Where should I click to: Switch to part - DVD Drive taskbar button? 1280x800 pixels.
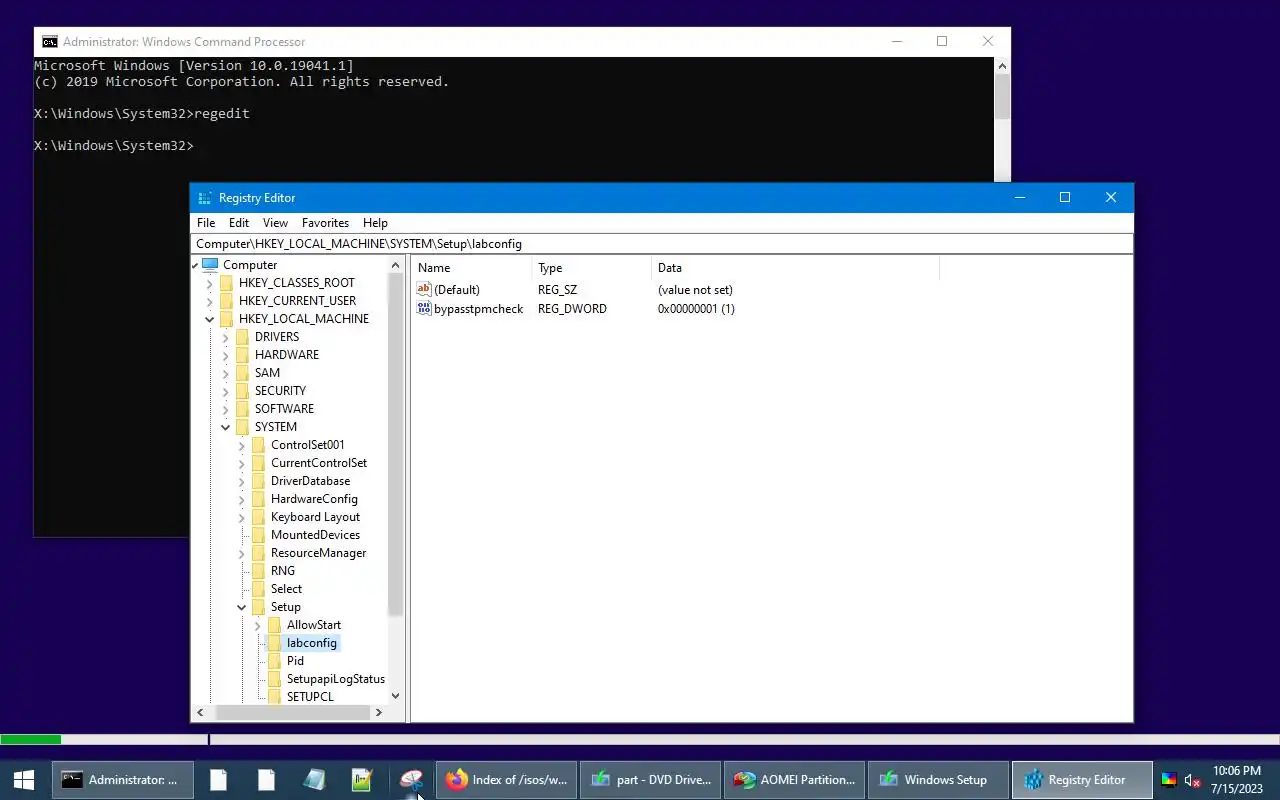(x=650, y=780)
